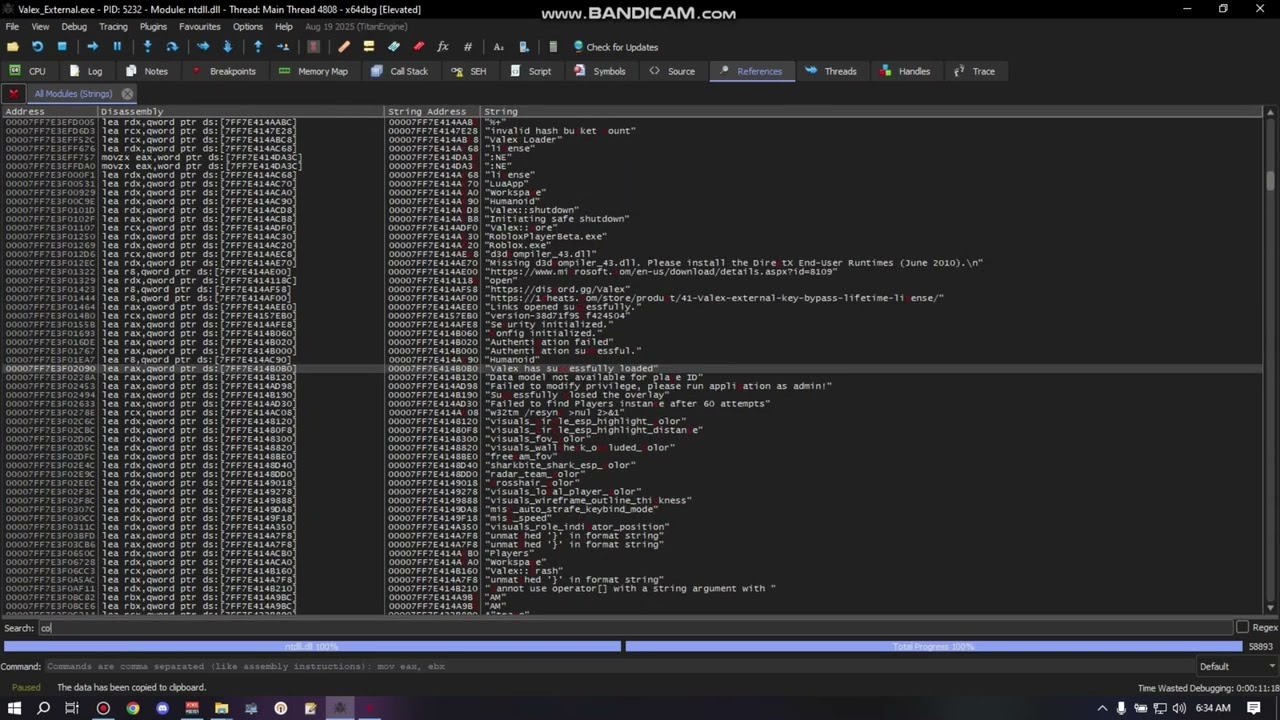The image size is (1280, 720).
Task: Step over with curved-arrow icon
Action: pyautogui.click(x=172, y=47)
